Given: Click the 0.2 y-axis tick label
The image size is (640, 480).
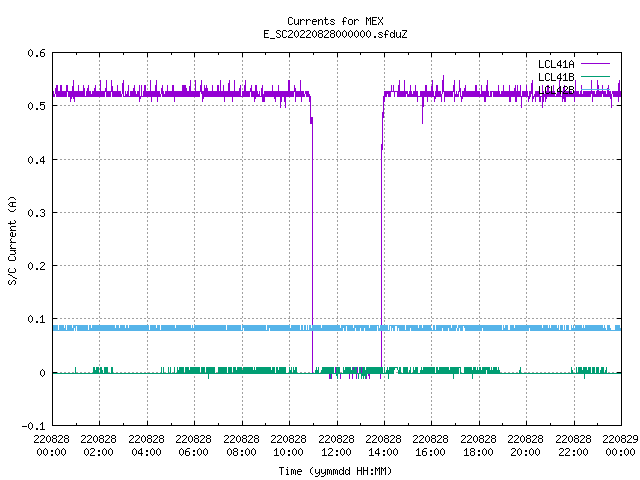Looking at the screenshot, I should 36,266.
